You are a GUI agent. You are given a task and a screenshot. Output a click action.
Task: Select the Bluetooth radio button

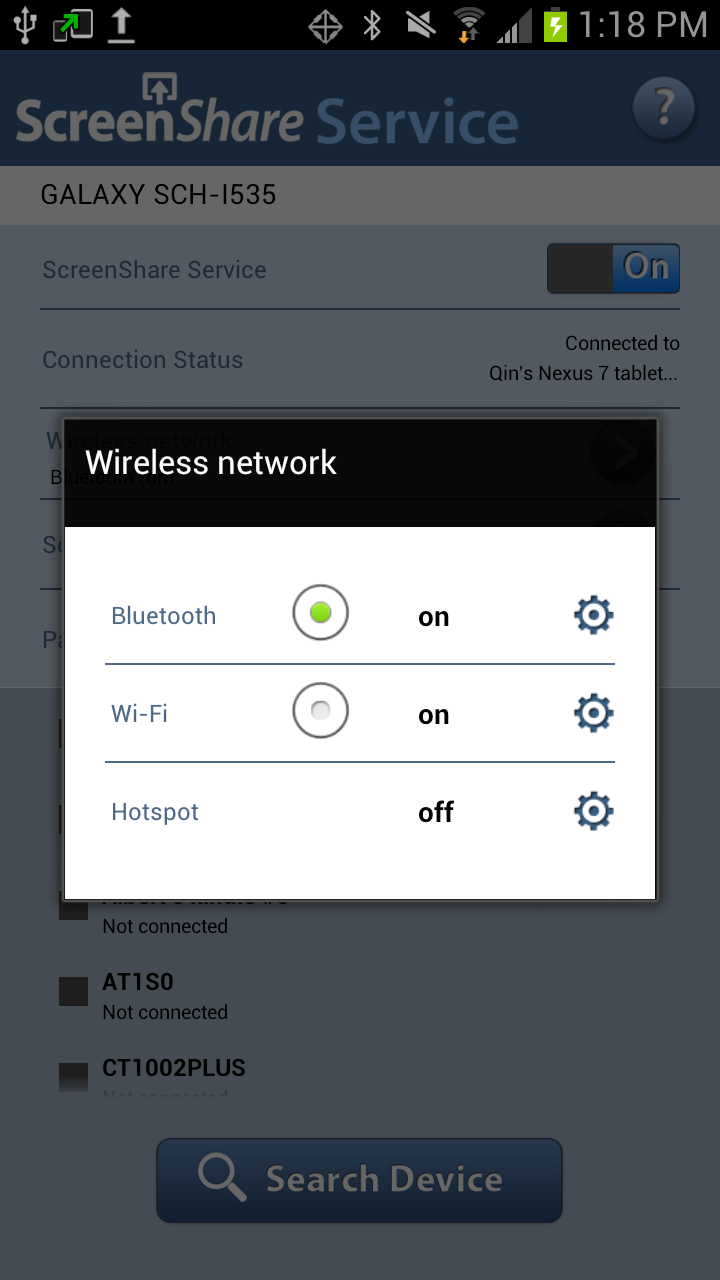click(x=319, y=612)
